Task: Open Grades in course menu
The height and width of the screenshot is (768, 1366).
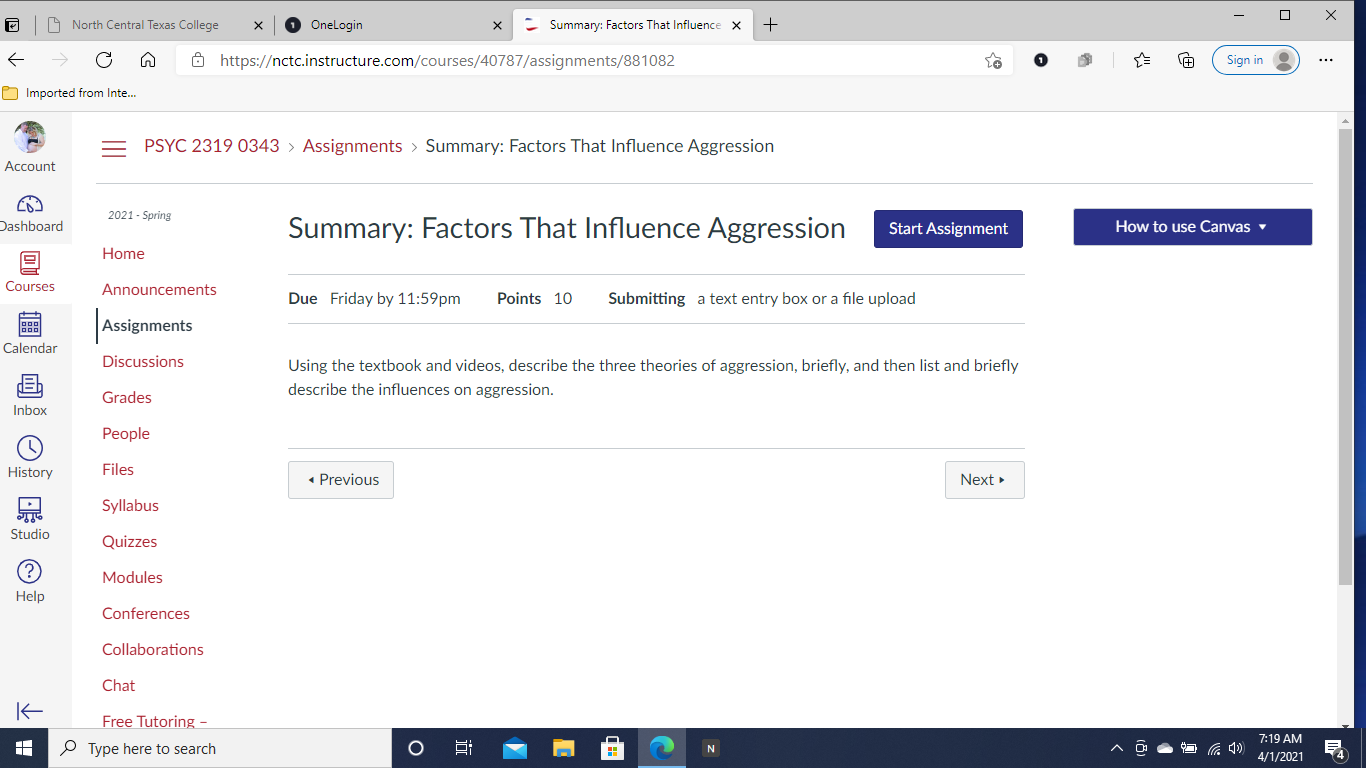Action: pos(127,397)
